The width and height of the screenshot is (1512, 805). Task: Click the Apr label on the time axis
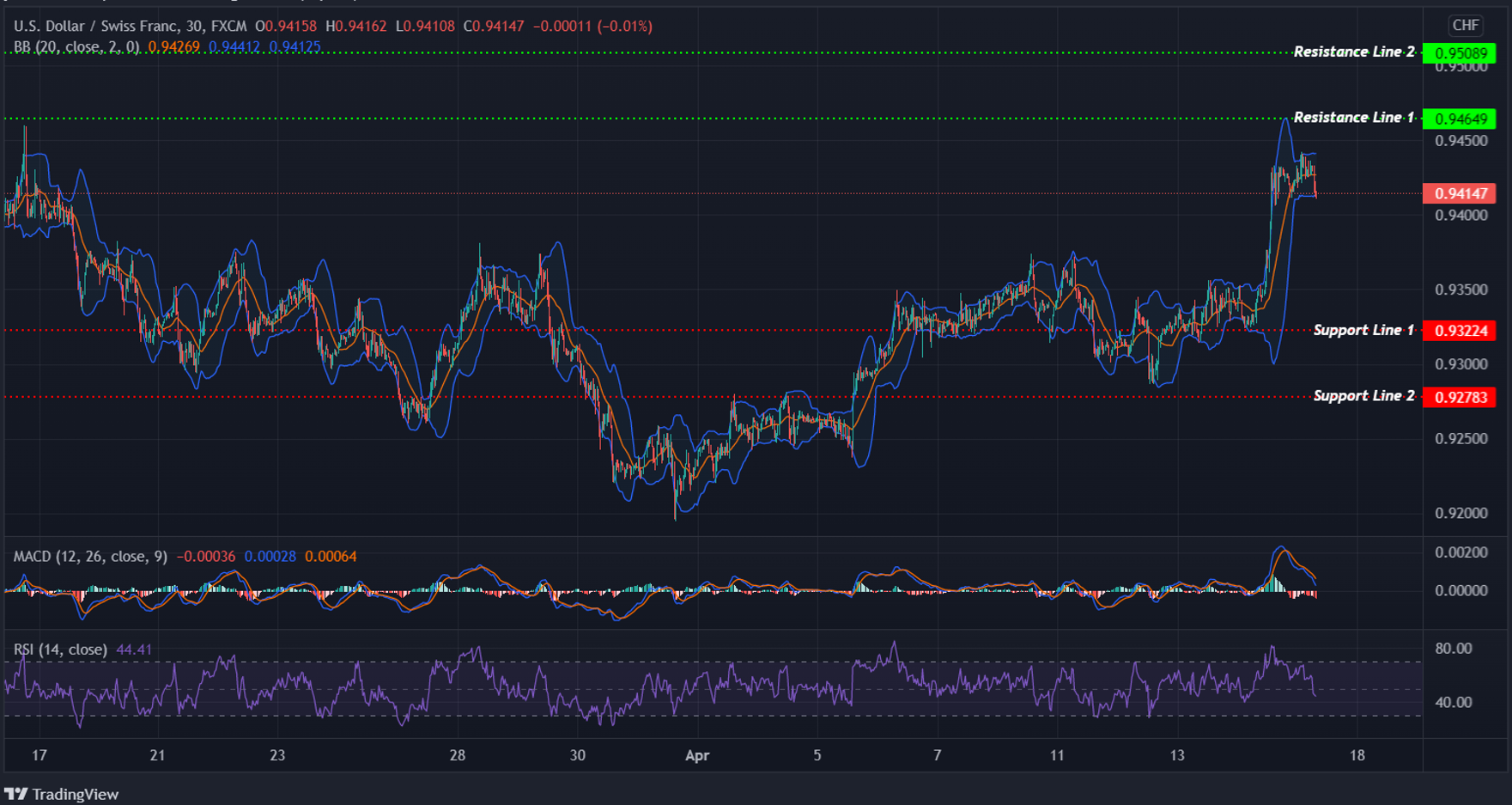pyautogui.click(x=697, y=756)
